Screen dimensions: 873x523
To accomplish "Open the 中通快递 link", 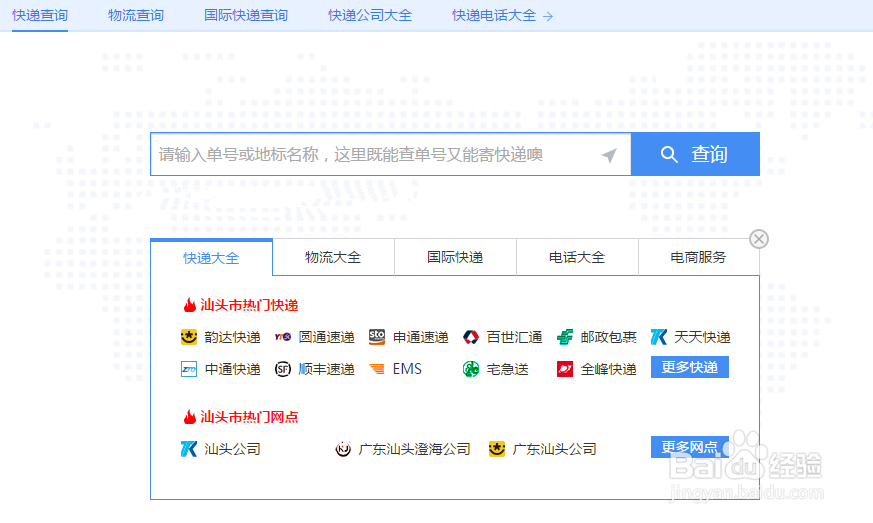I will pyautogui.click(x=233, y=369).
